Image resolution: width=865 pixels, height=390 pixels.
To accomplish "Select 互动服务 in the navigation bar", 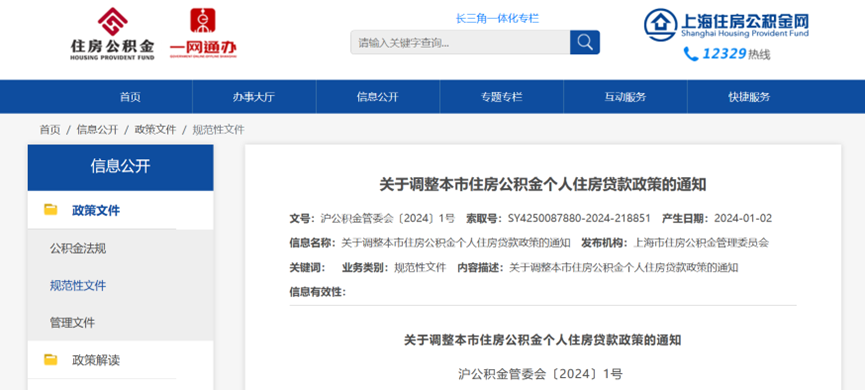I will pyautogui.click(x=625, y=97).
